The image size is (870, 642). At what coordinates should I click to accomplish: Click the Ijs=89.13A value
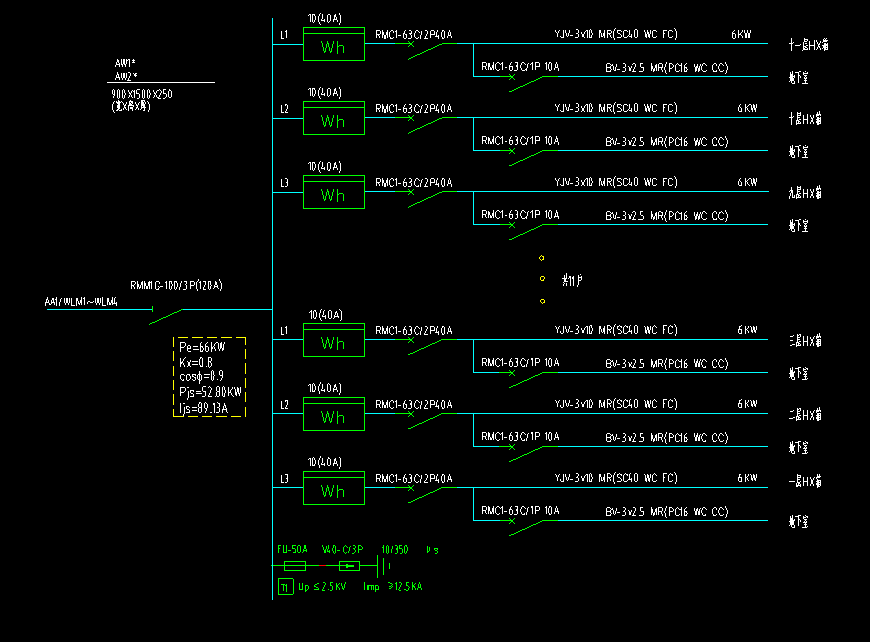coord(203,409)
